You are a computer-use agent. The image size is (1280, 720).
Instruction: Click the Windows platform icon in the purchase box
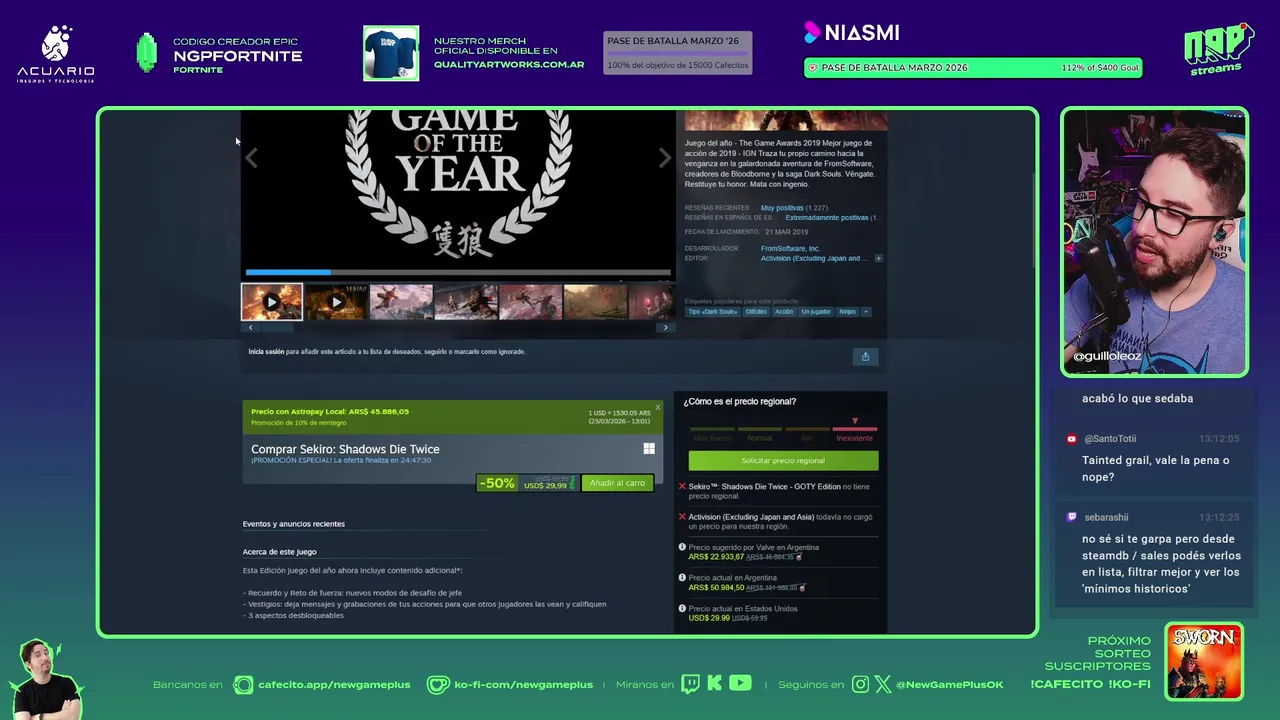tap(649, 449)
